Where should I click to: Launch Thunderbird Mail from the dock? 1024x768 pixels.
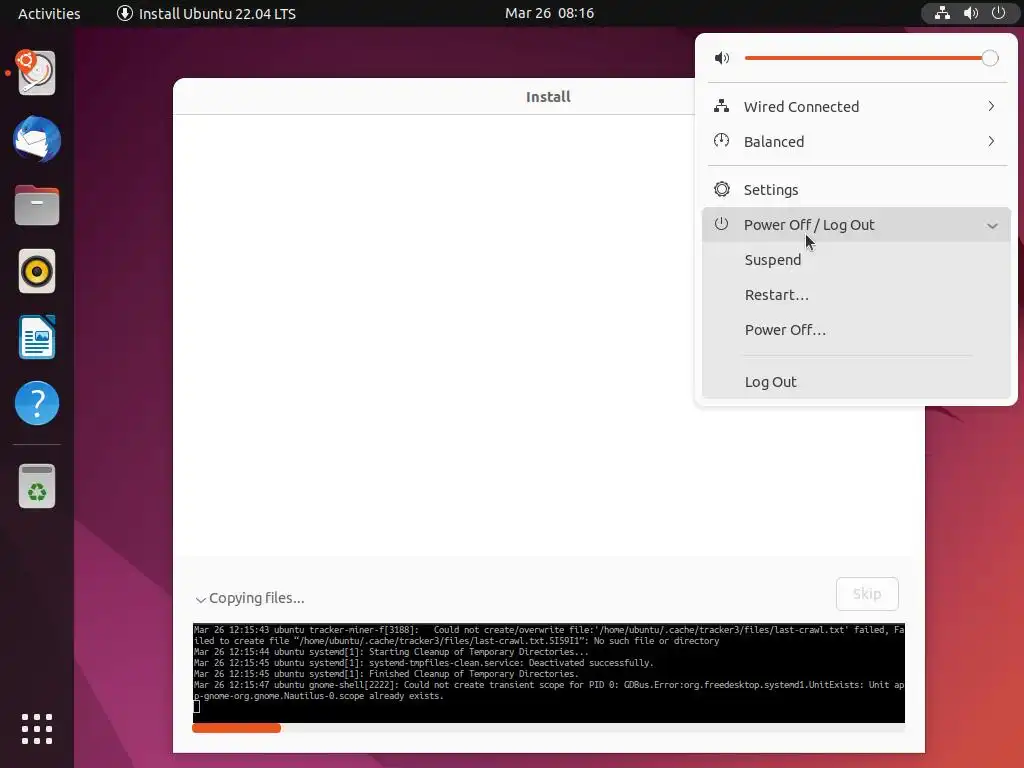(37, 139)
